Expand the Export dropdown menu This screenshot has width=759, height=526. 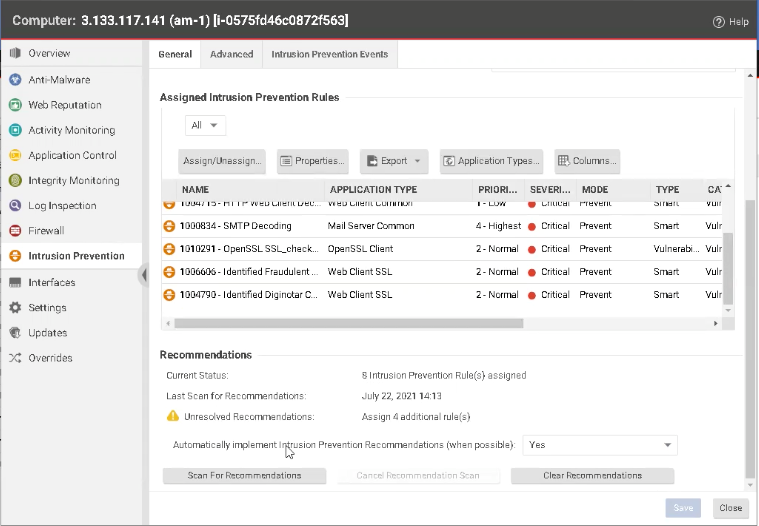click(x=393, y=161)
